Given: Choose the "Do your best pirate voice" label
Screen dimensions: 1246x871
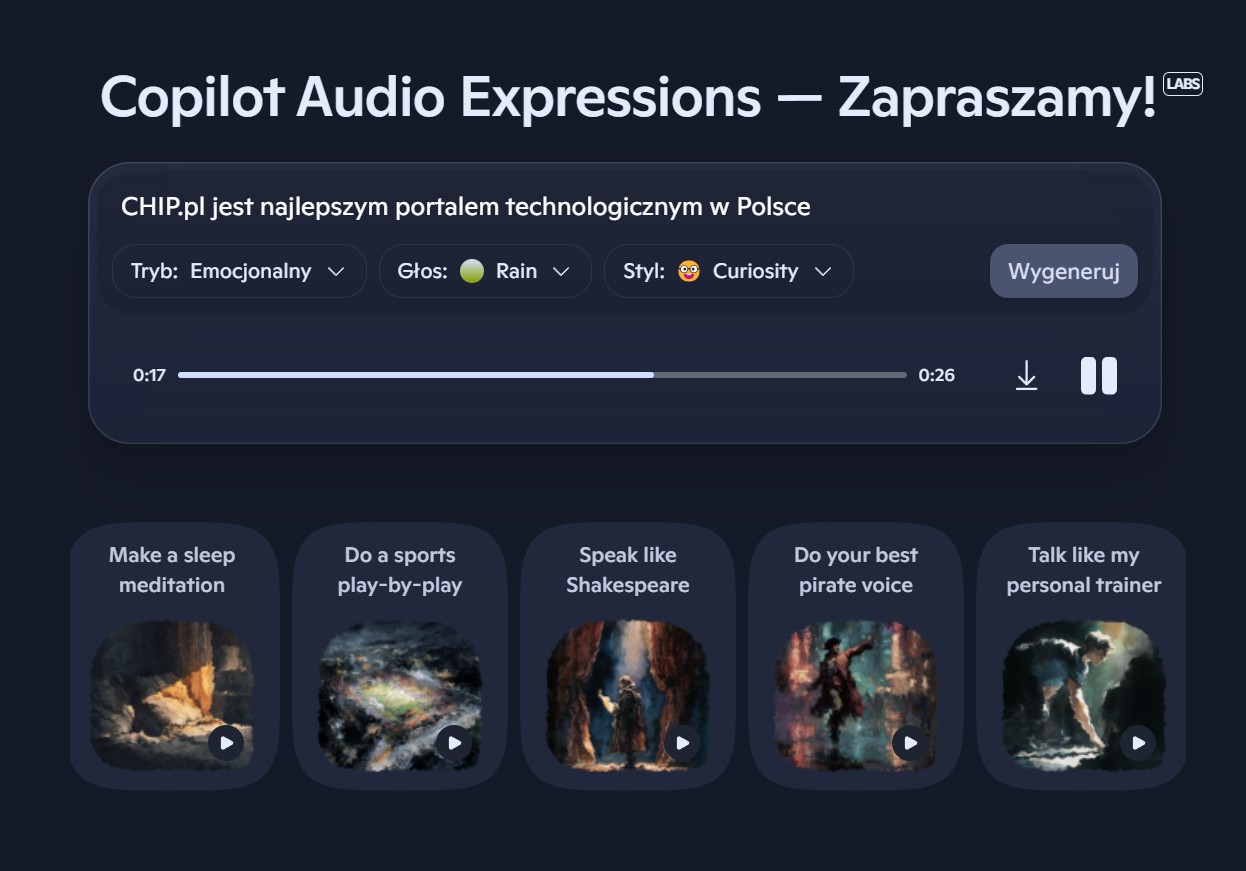Looking at the screenshot, I should click(856, 570).
